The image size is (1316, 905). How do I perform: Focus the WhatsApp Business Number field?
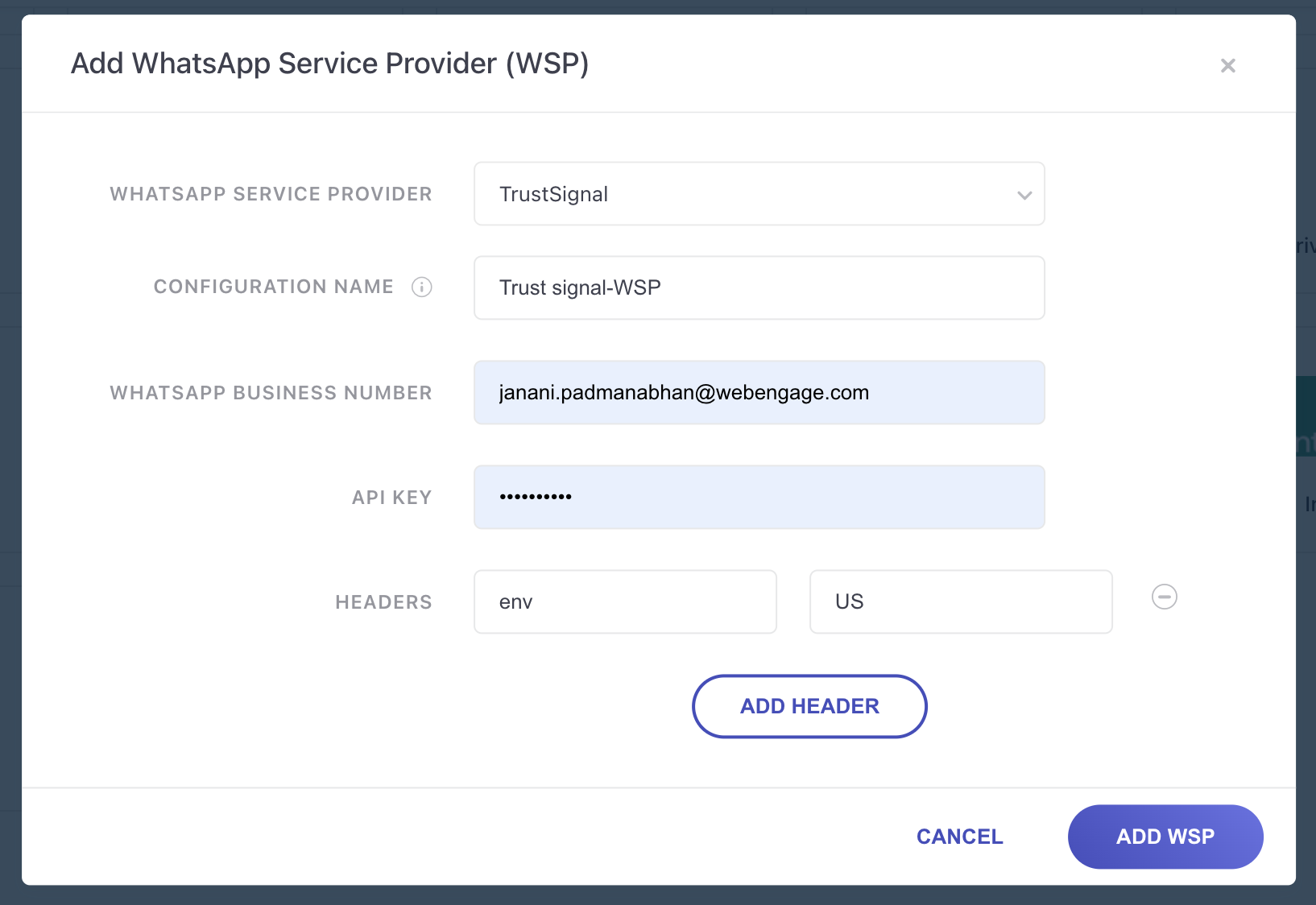click(759, 392)
